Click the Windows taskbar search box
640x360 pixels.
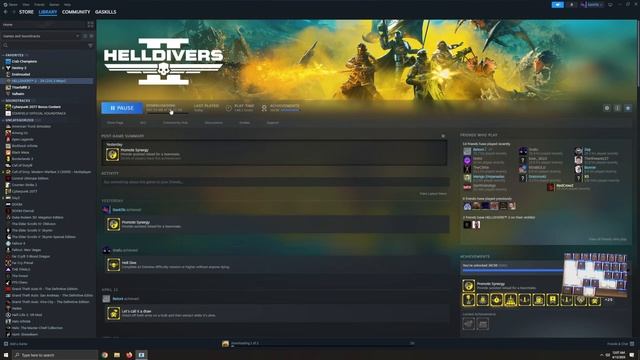[x=55, y=355]
